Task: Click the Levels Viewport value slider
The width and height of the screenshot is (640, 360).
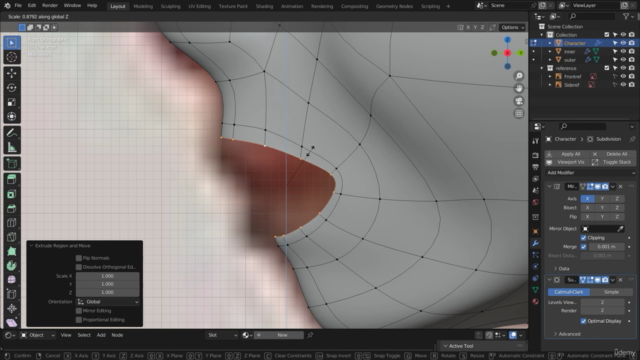Action: tap(602, 302)
